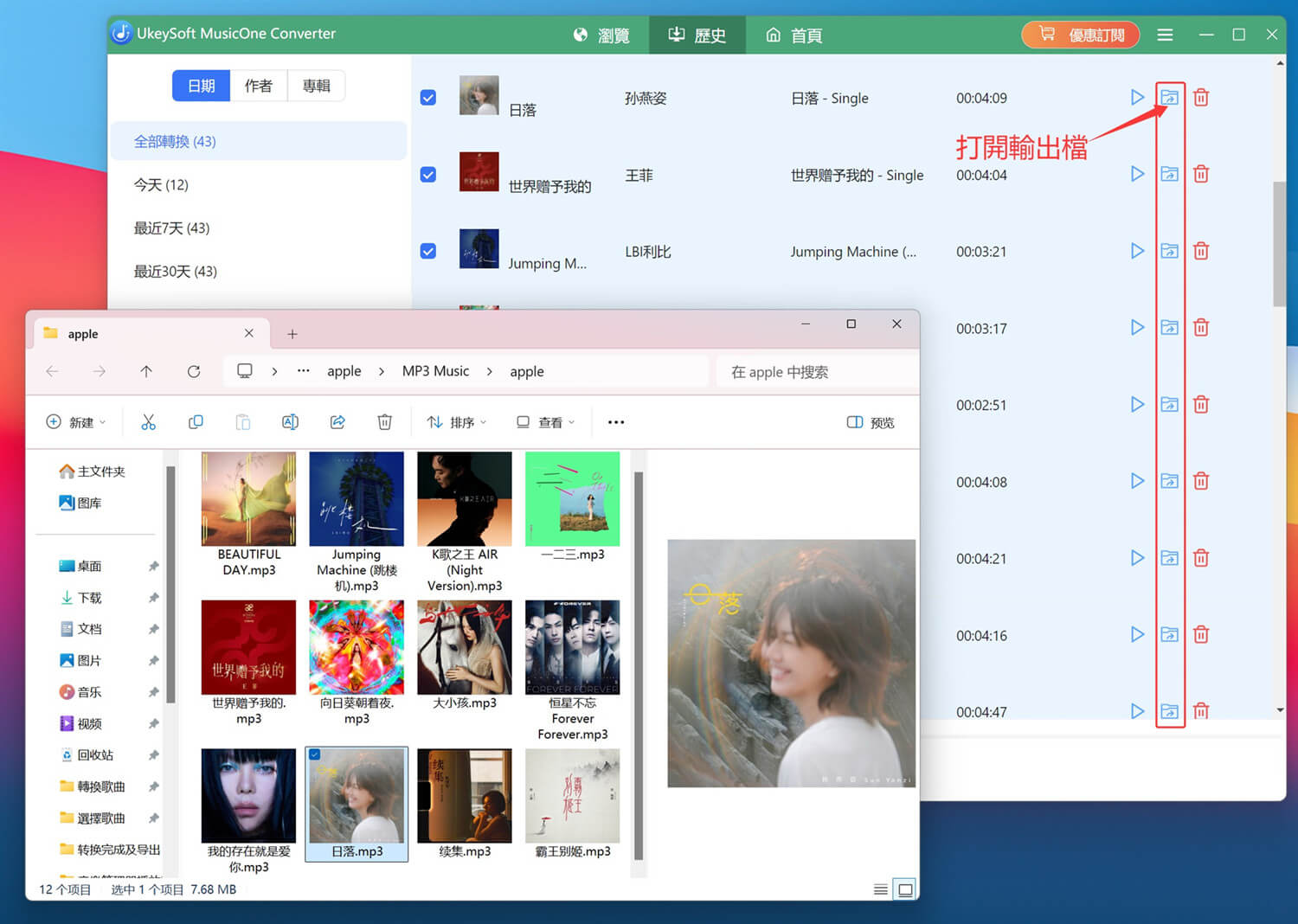Delete the 世界赠予我的 track entry

(1201, 175)
